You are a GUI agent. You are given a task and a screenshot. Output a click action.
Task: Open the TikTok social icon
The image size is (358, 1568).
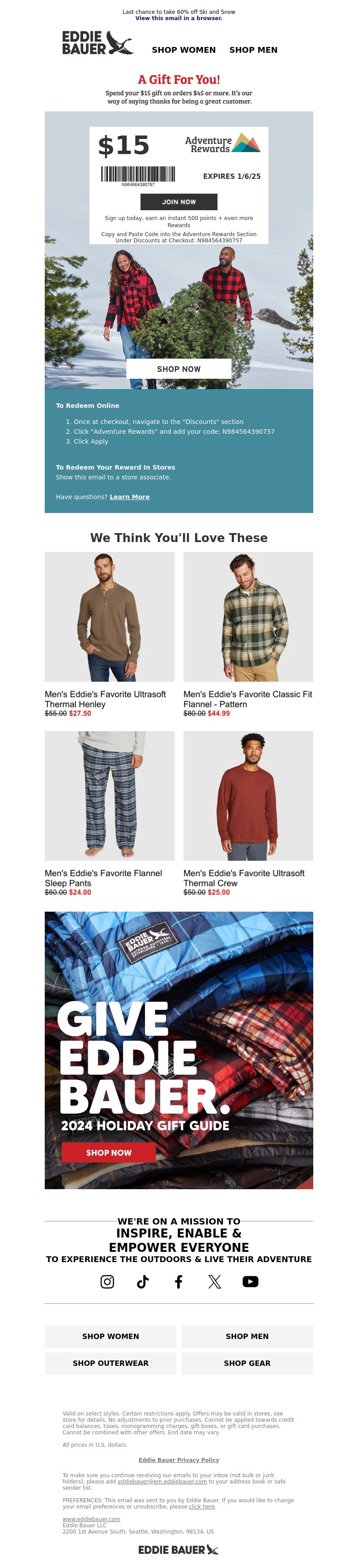(x=143, y=1281)
